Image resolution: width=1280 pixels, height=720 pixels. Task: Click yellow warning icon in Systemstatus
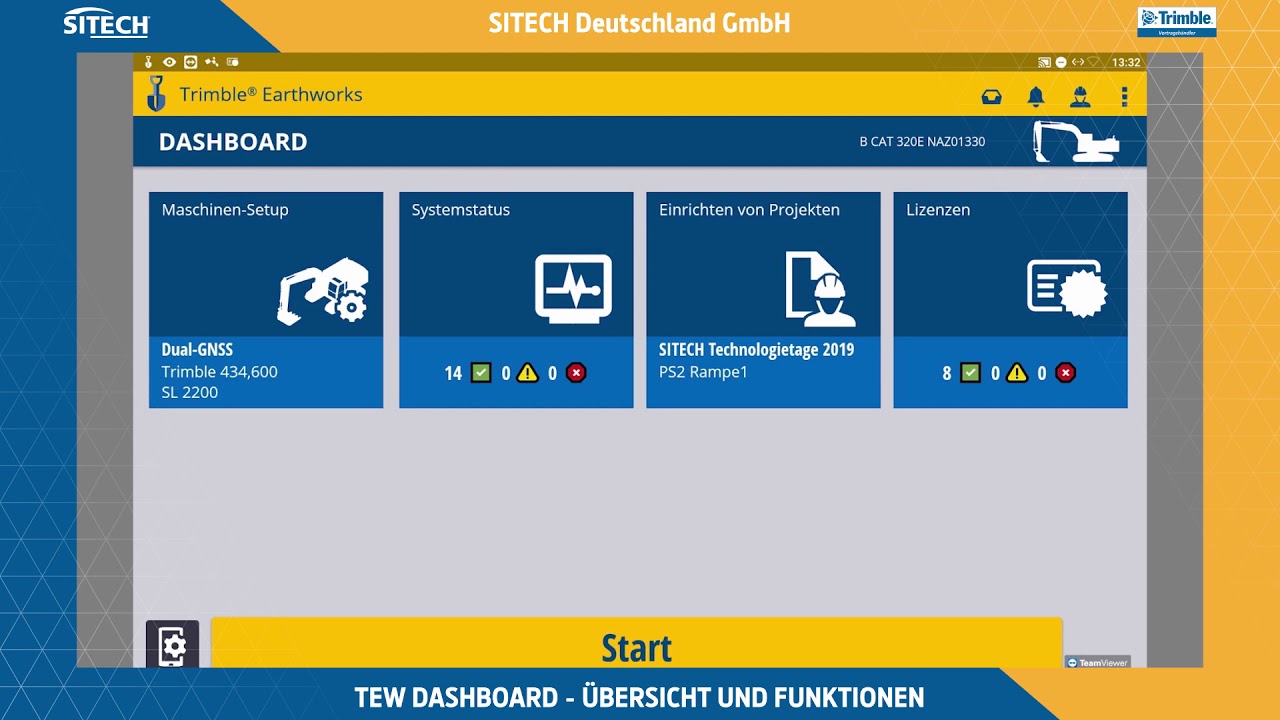pyautogui.click(x=527, y=373)
